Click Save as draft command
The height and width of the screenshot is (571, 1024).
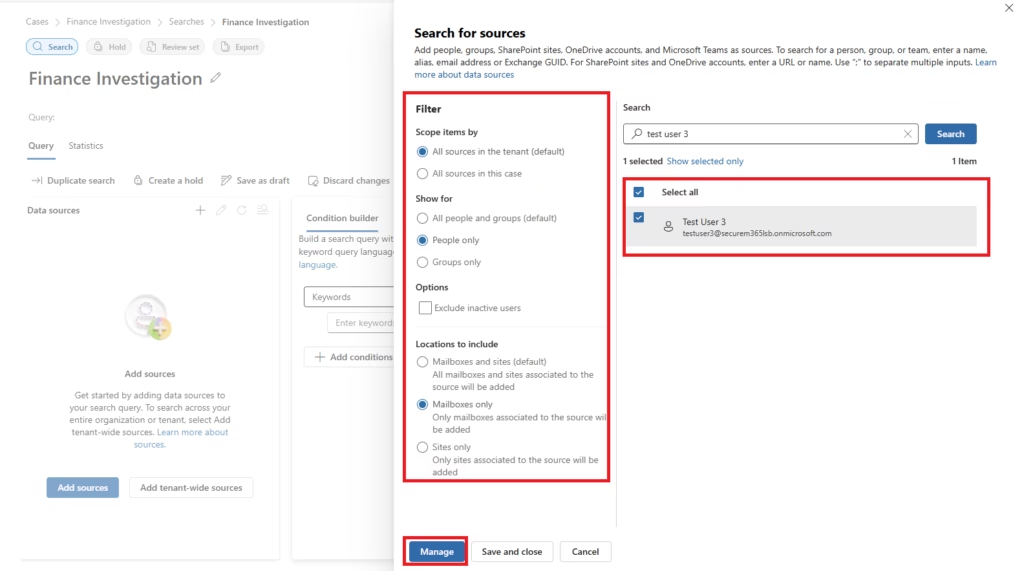pyautogui.click(x=255, y=180)
